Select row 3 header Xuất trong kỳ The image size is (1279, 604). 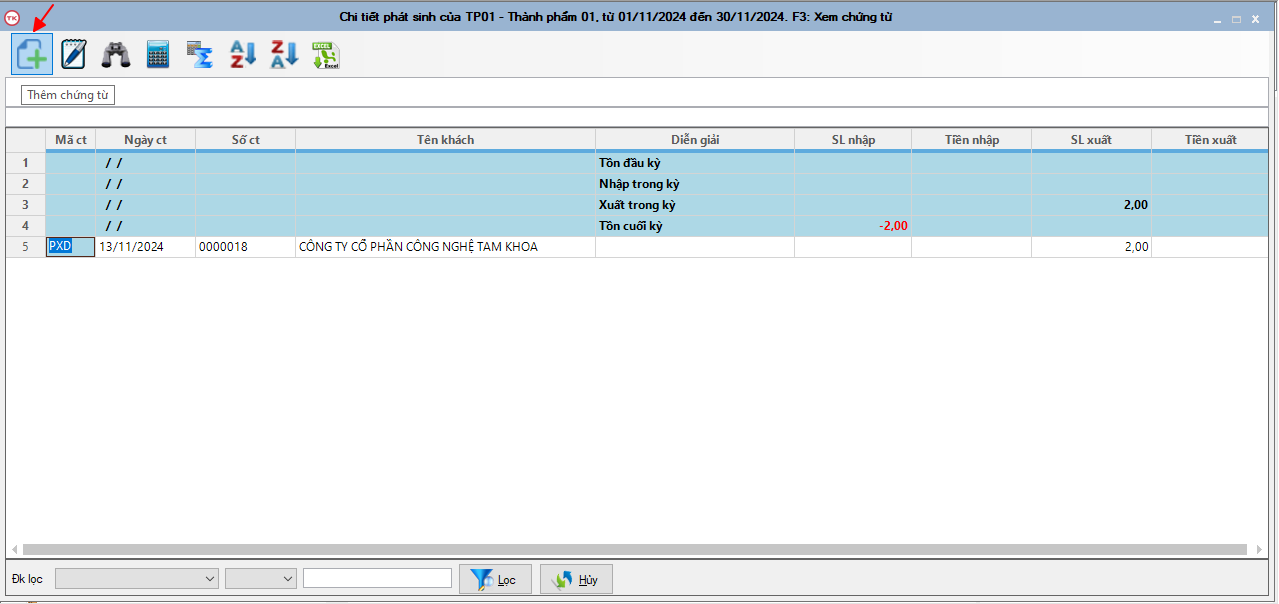point(25,205)
